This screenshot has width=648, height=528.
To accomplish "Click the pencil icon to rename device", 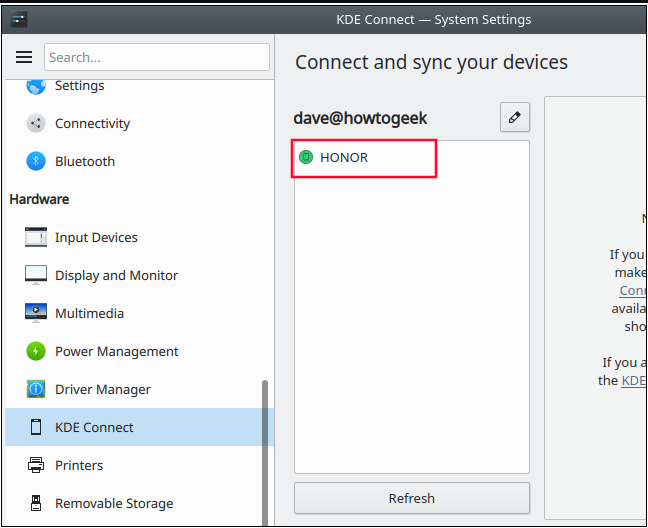I will (x=515, y=117).
